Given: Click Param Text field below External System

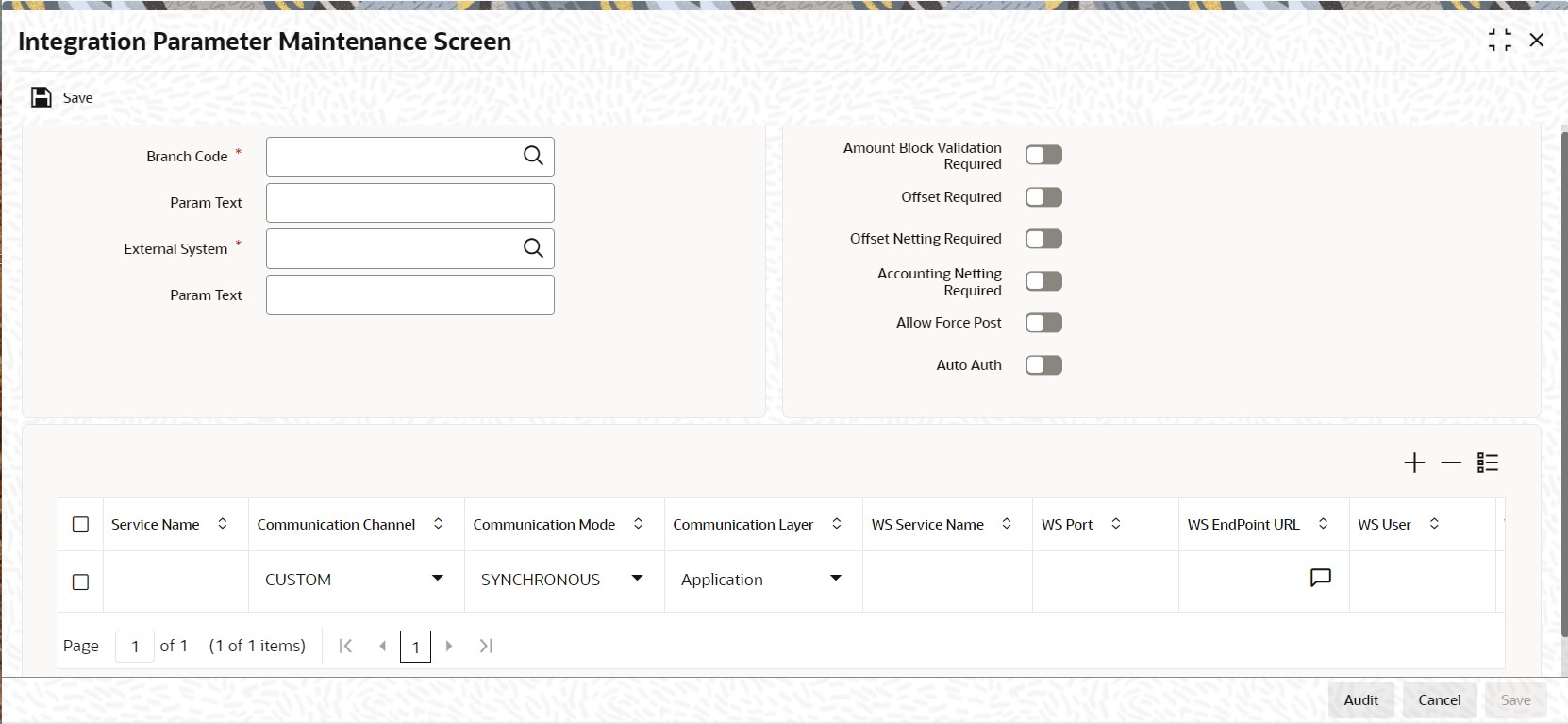Looking at the screenshot, I should (410, 295).
